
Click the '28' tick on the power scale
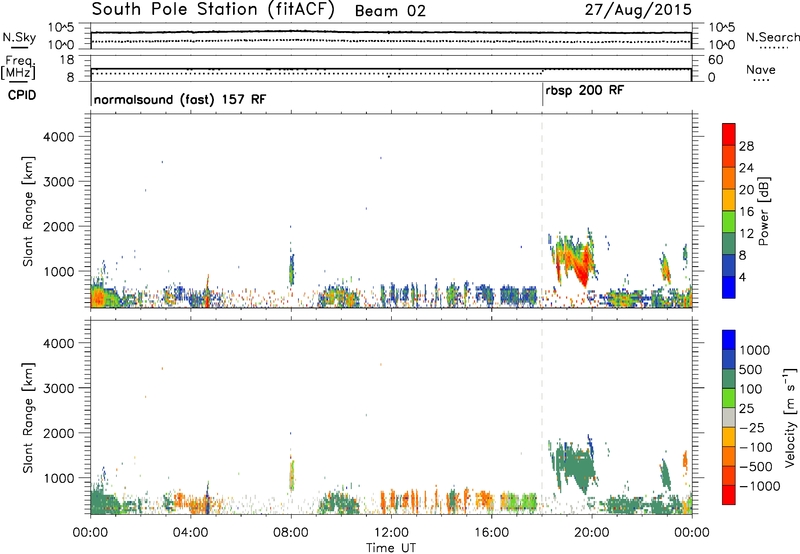[x=746, y=146]
